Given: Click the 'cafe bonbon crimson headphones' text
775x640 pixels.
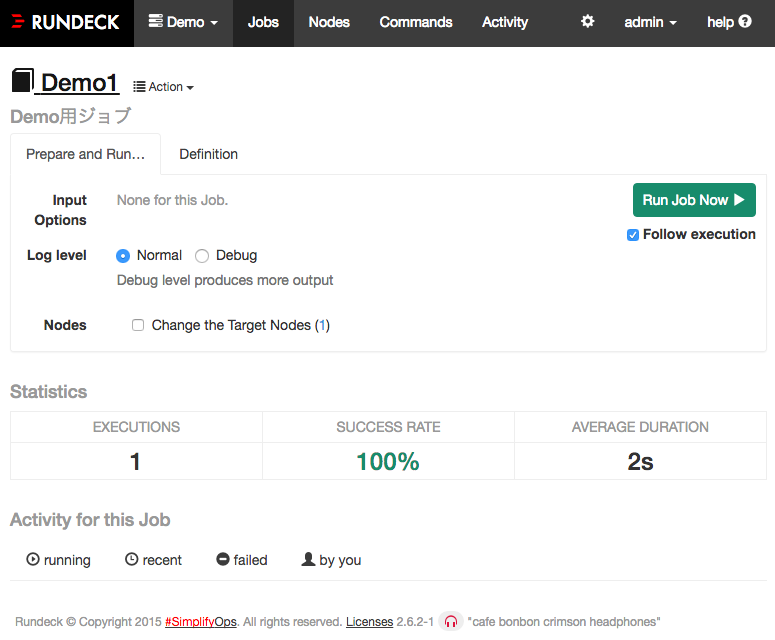Looking at the screenshot, I should [x=564, y=622].
